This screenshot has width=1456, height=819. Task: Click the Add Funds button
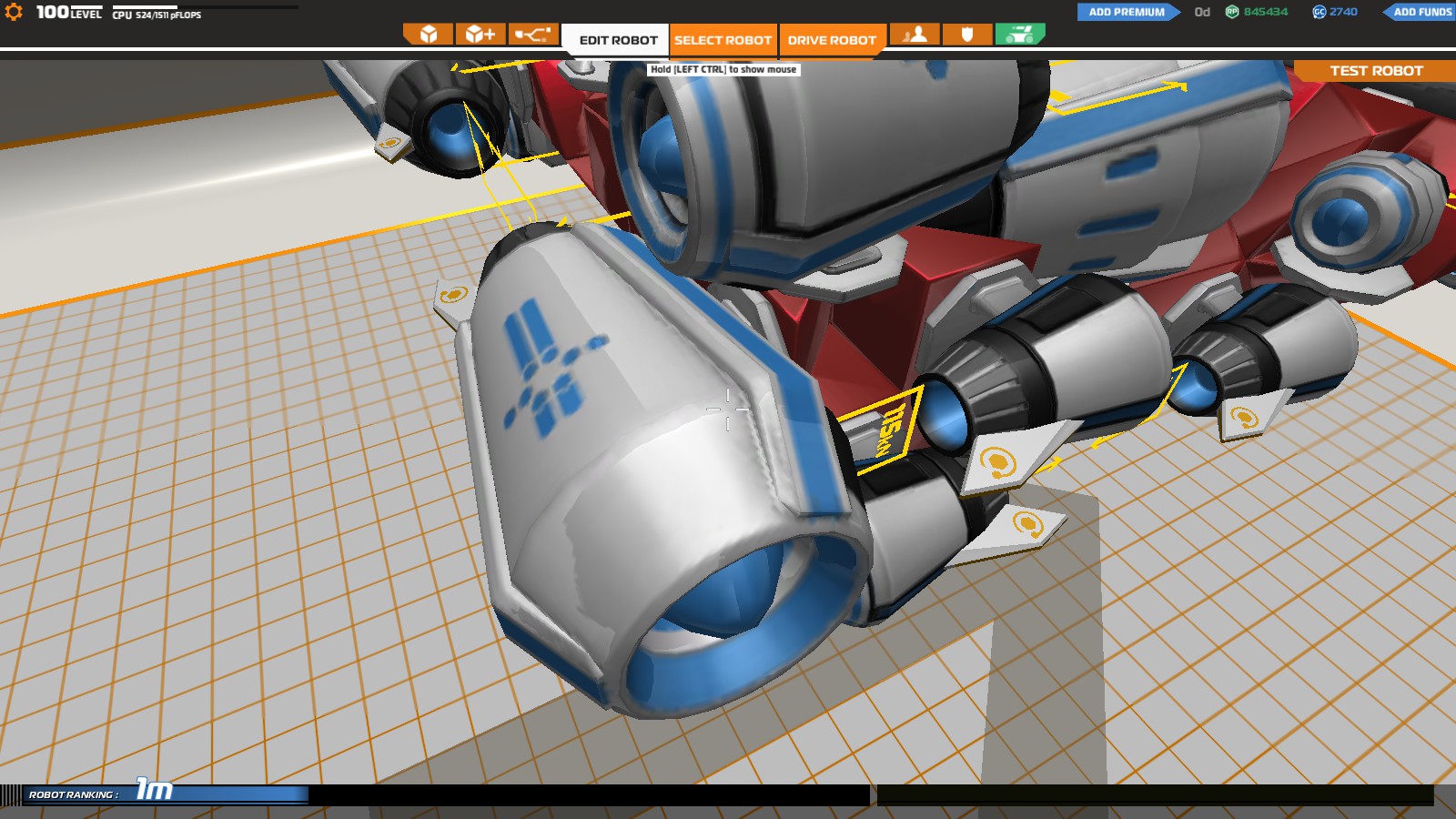tap(1420, 12)
